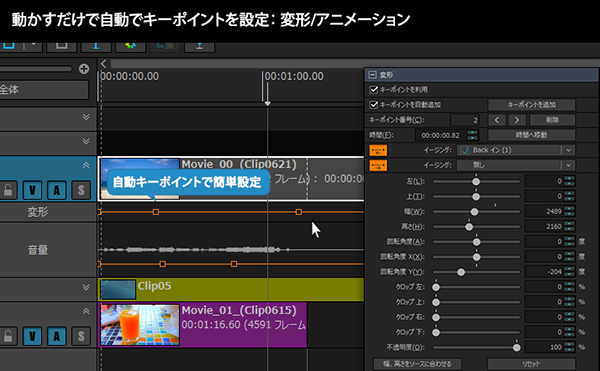Click the キーポイントを追加 button
This screenshot has width=600, height=371.
[x=532, y=105]
